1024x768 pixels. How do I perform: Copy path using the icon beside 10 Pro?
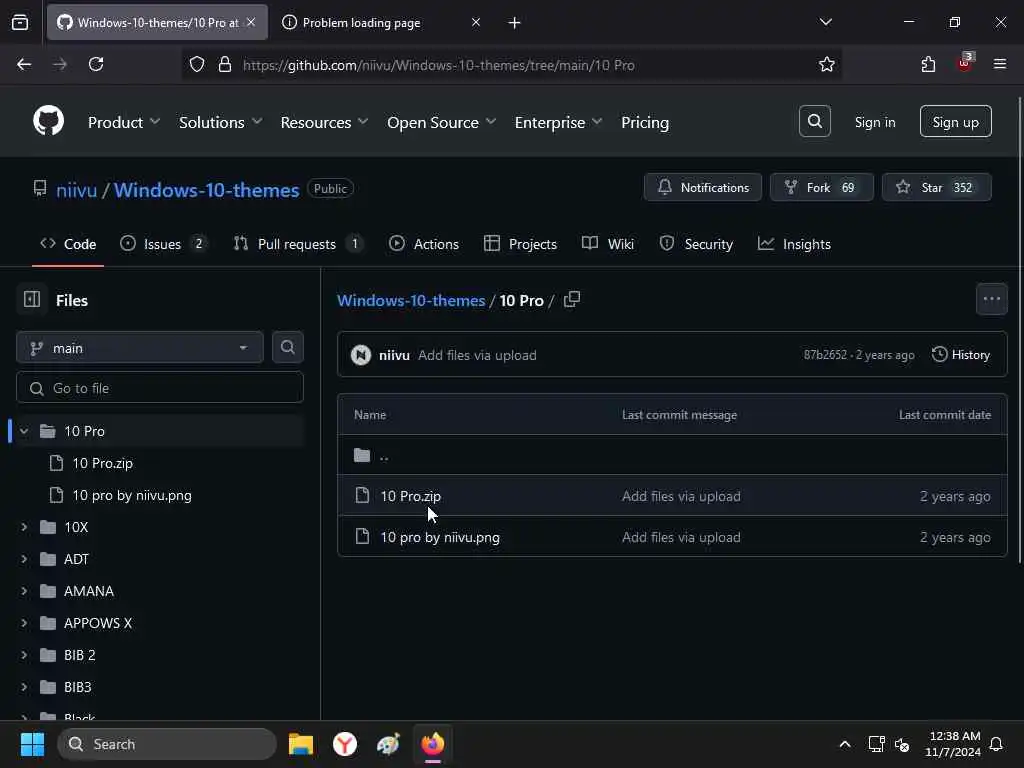click(x=571, y=300)
